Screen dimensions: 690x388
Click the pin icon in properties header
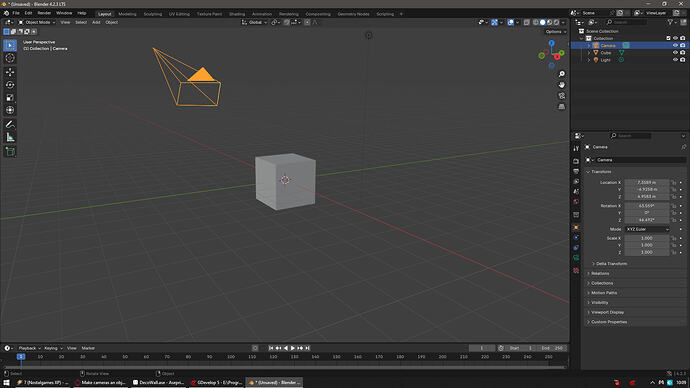[x=683, y=147]
